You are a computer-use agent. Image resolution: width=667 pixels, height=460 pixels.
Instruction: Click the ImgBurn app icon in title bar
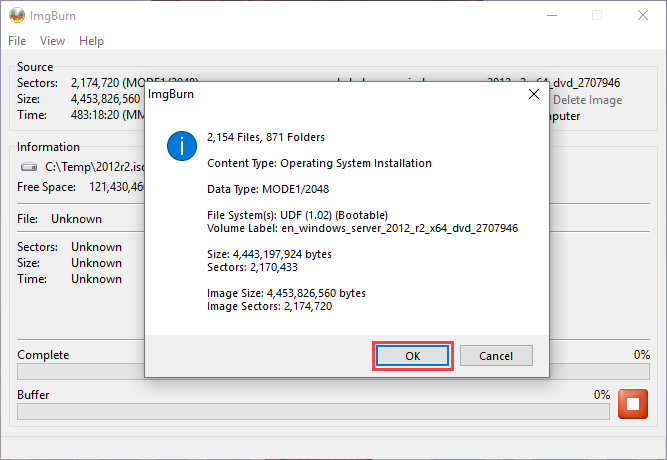(x=17, y=16)
